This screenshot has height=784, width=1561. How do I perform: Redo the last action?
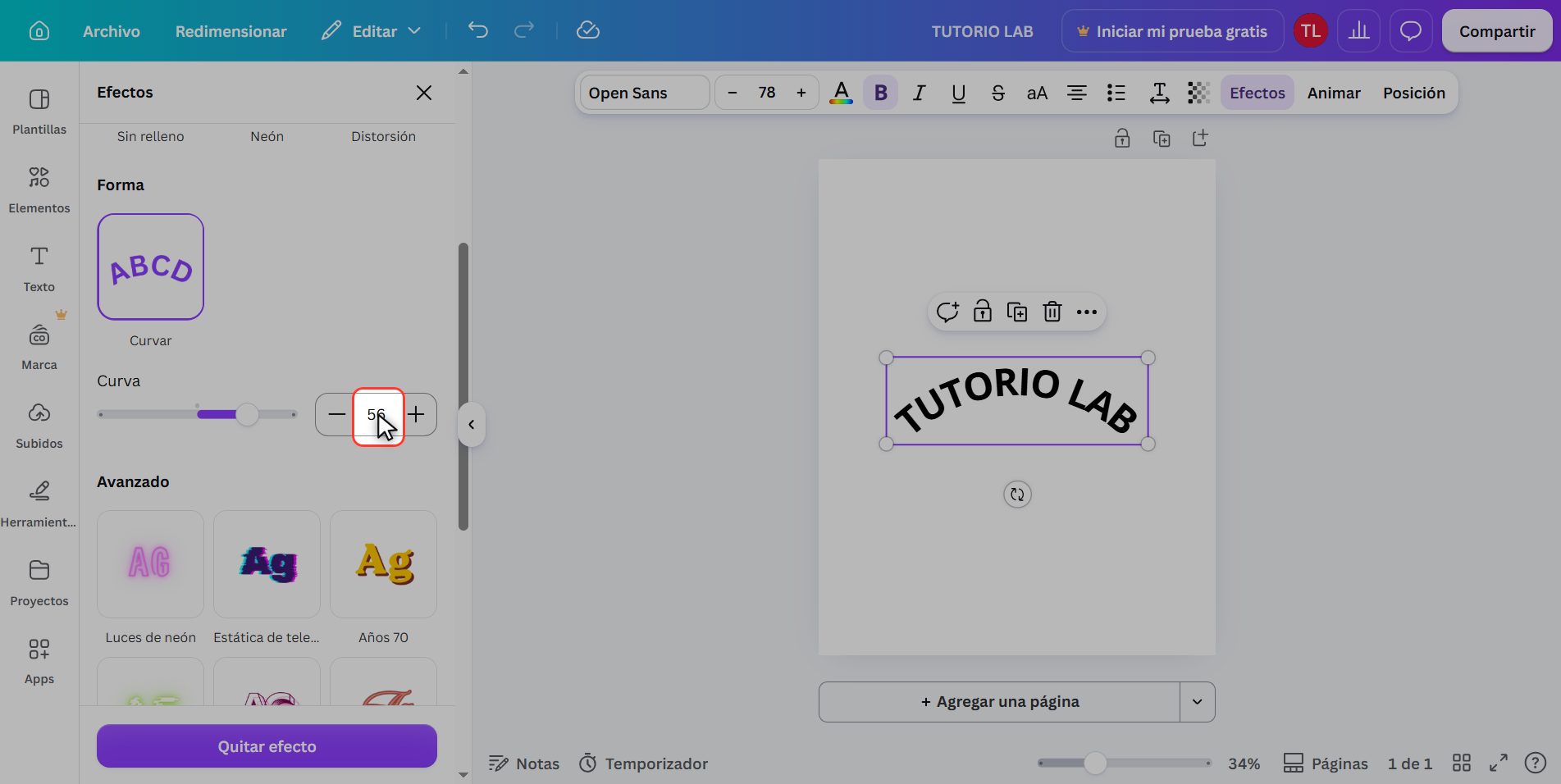524,30
